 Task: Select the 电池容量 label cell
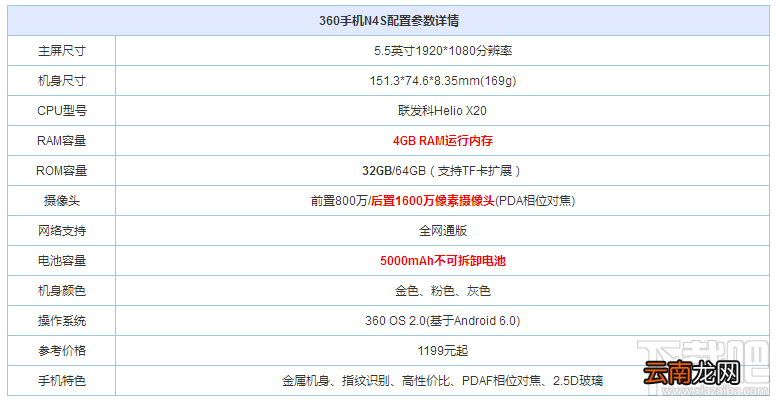pos(61,261)
